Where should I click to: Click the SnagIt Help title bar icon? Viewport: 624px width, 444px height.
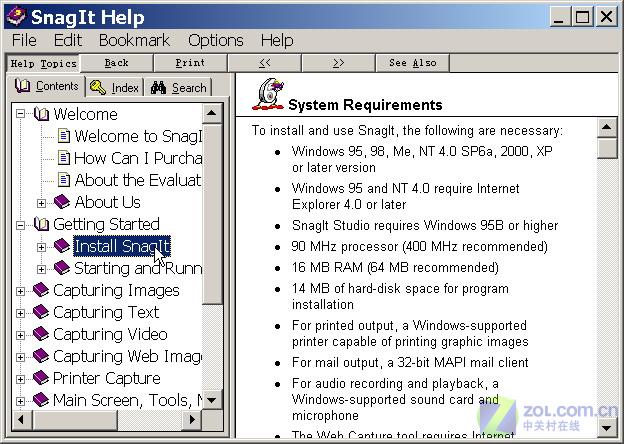click(x=16, y=17)
